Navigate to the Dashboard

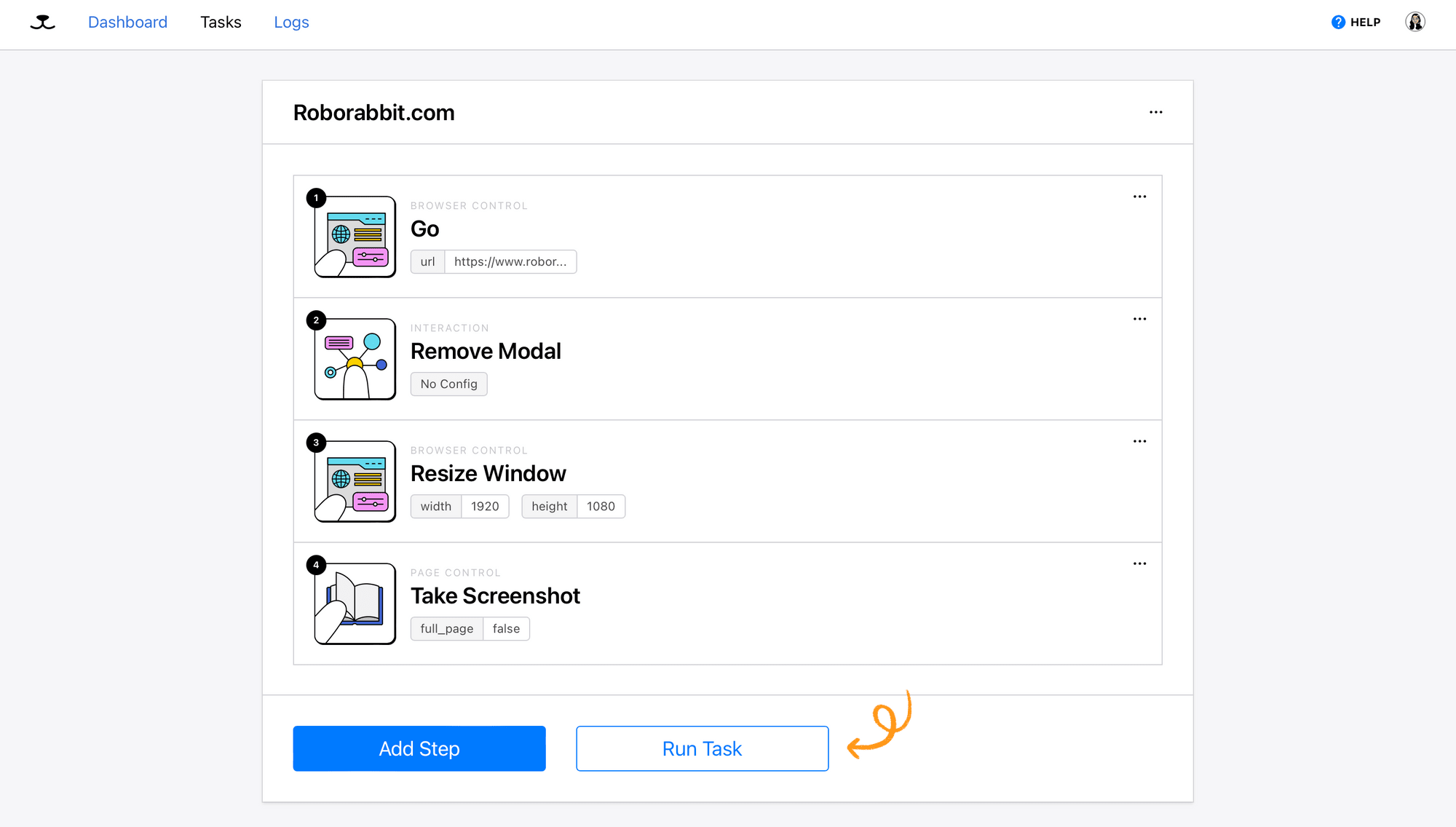point(127,22)
